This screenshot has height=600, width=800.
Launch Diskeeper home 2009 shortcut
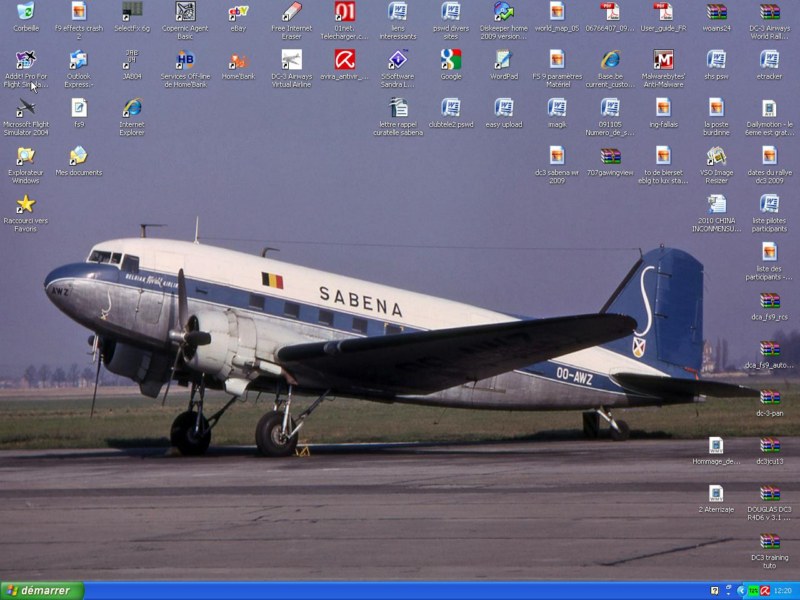504,11
